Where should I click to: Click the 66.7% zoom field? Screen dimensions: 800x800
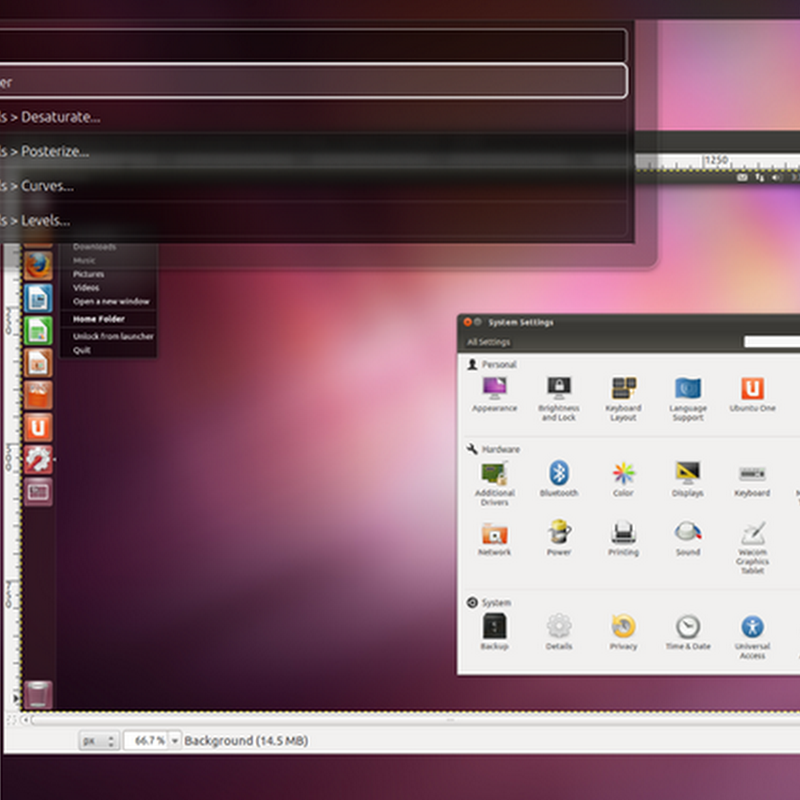coord(146,740)
